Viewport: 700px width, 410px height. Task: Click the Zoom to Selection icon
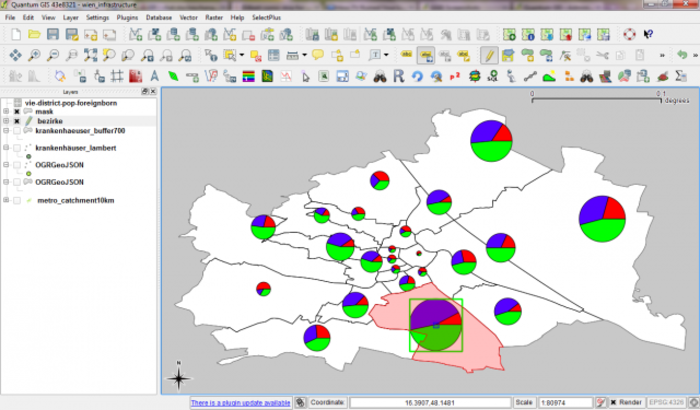(x=109, y=55)
